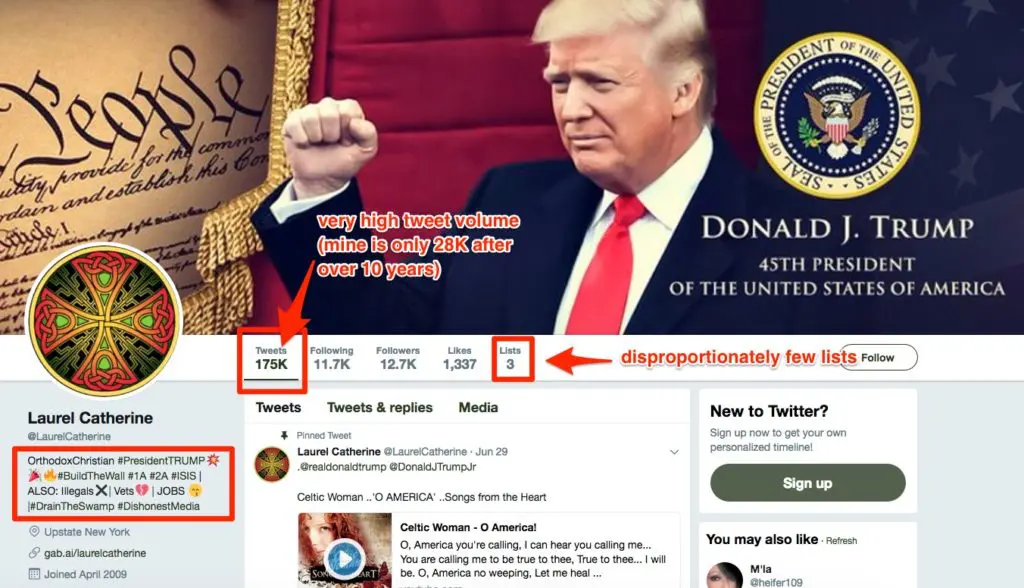View the 11.7K Following count
The width and height of the screenshot is (1024, 588).
pos(332,358)
